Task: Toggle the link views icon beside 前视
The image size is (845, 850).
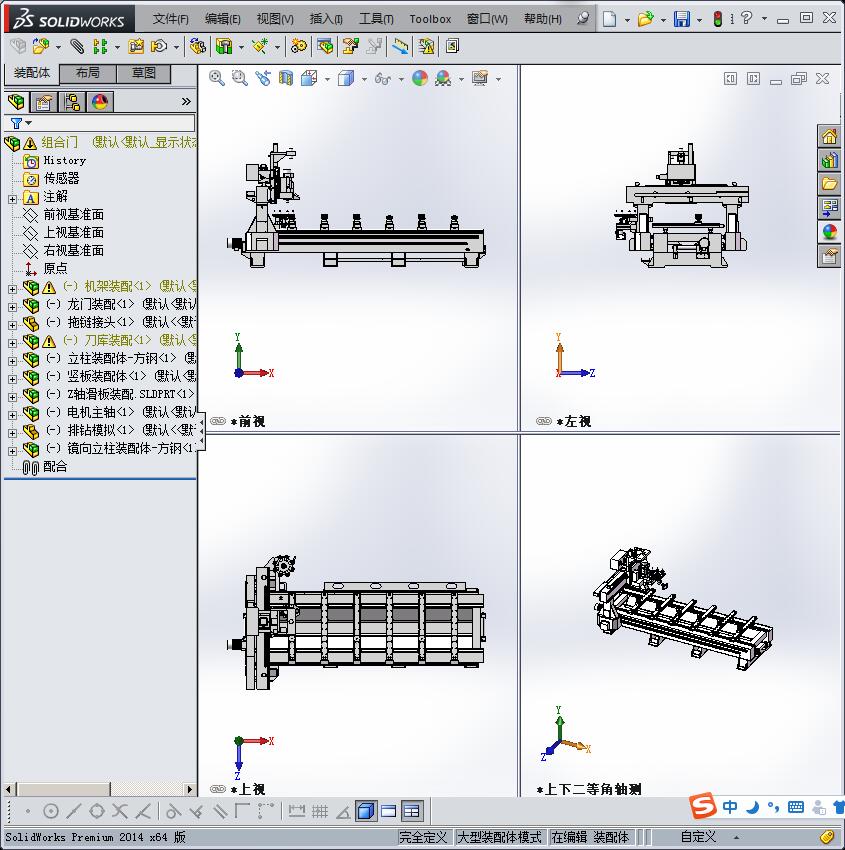Action: click(218, 421)
